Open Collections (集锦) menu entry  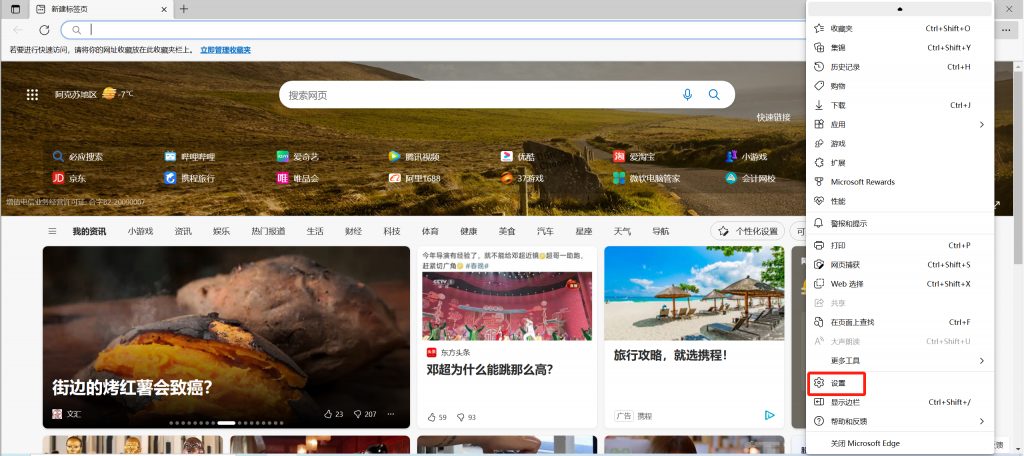pos(900,48)
